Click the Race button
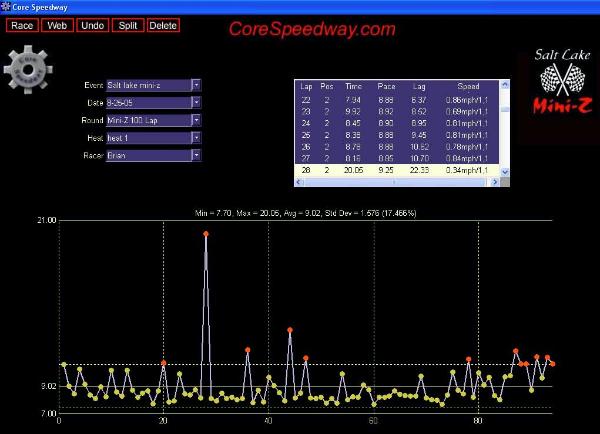 tap(22, 25)
